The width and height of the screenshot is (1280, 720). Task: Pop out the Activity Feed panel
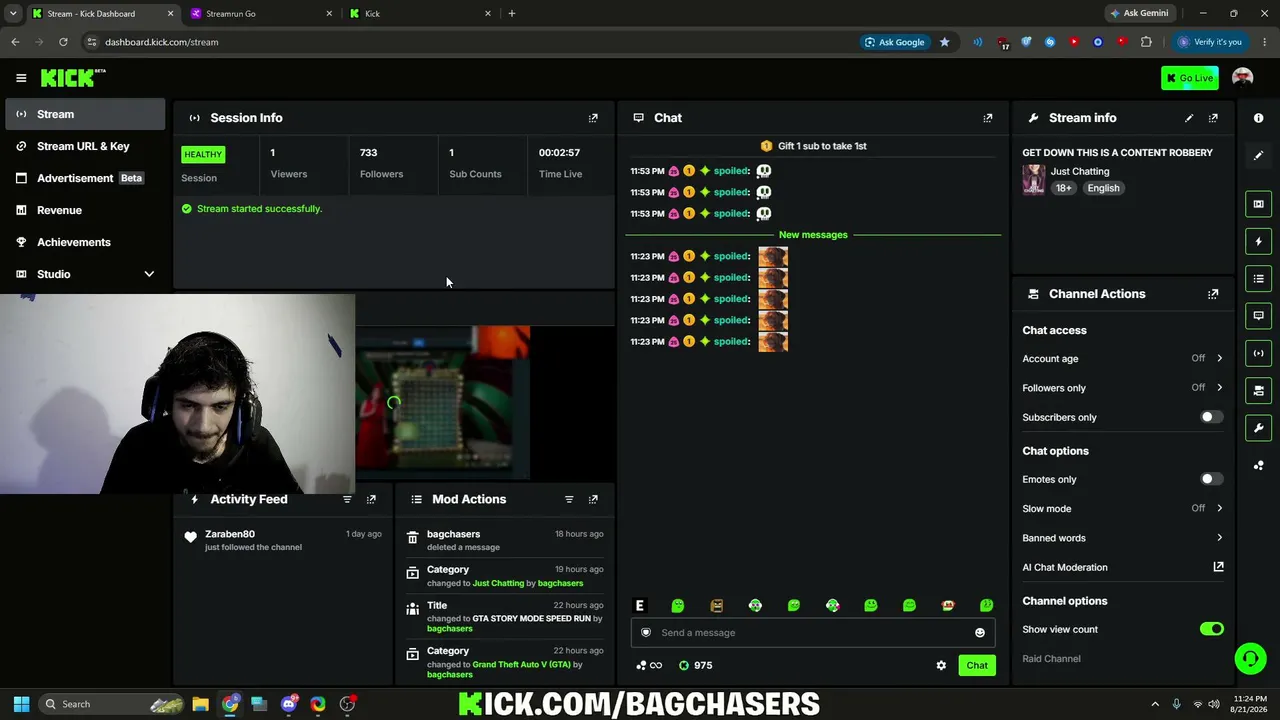[371, 499]
